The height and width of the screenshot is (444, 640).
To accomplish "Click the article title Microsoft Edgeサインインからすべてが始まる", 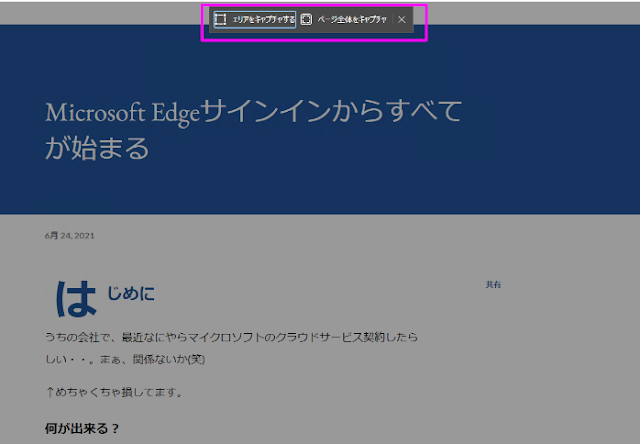I will [253, 129].
